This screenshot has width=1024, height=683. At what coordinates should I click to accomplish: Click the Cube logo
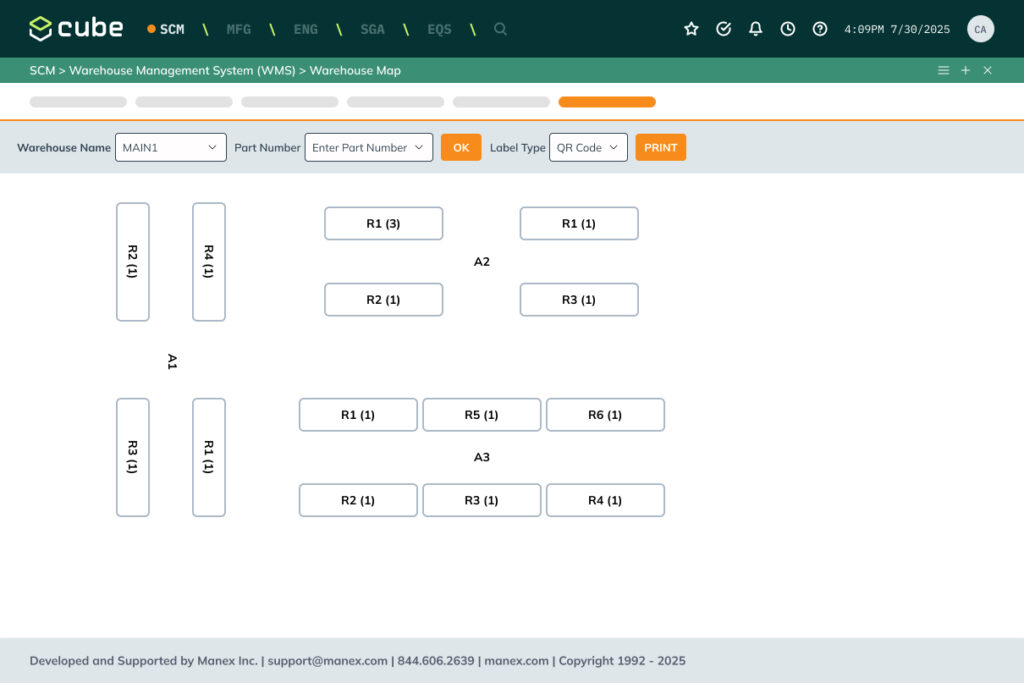[76, 29]
